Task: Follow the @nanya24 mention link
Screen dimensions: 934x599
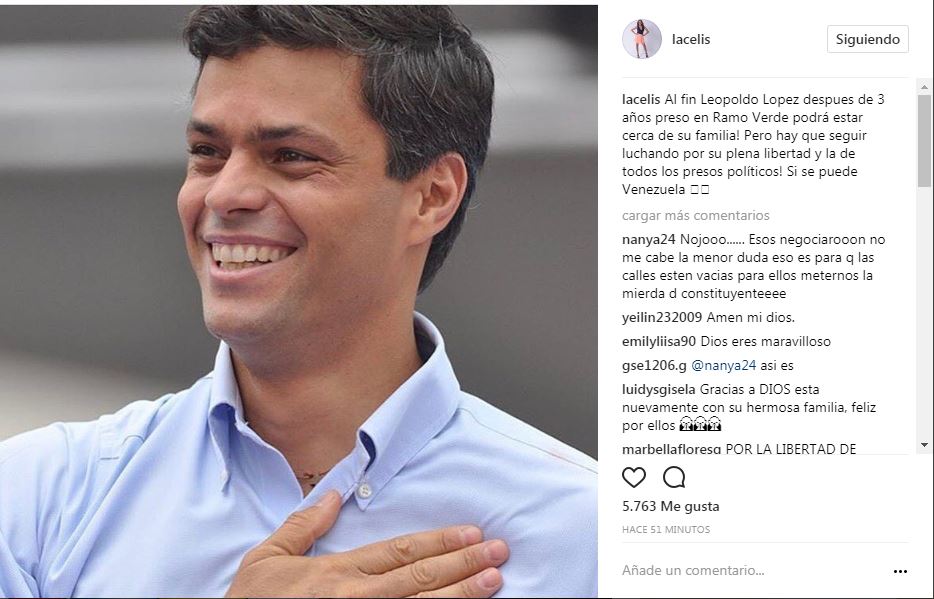Action: point(723,366)
